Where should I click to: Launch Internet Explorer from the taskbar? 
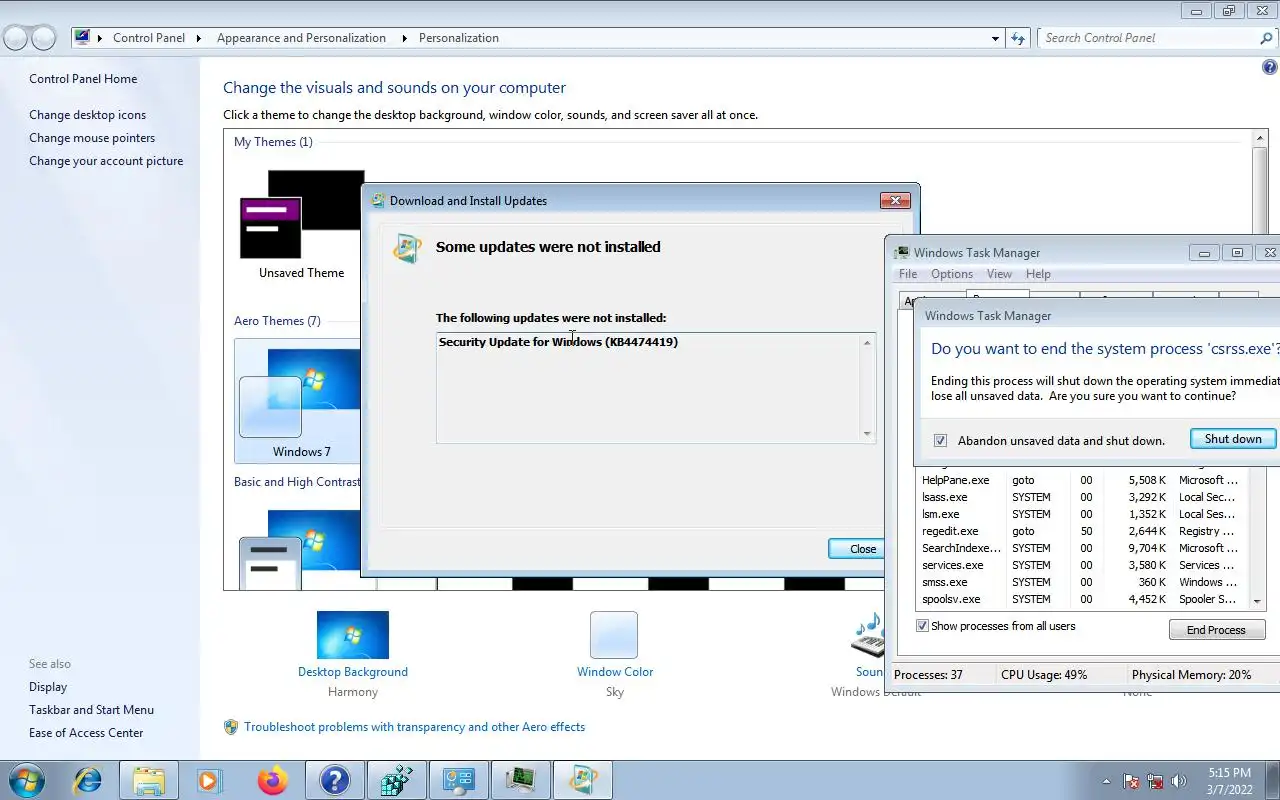pos(87,779)
